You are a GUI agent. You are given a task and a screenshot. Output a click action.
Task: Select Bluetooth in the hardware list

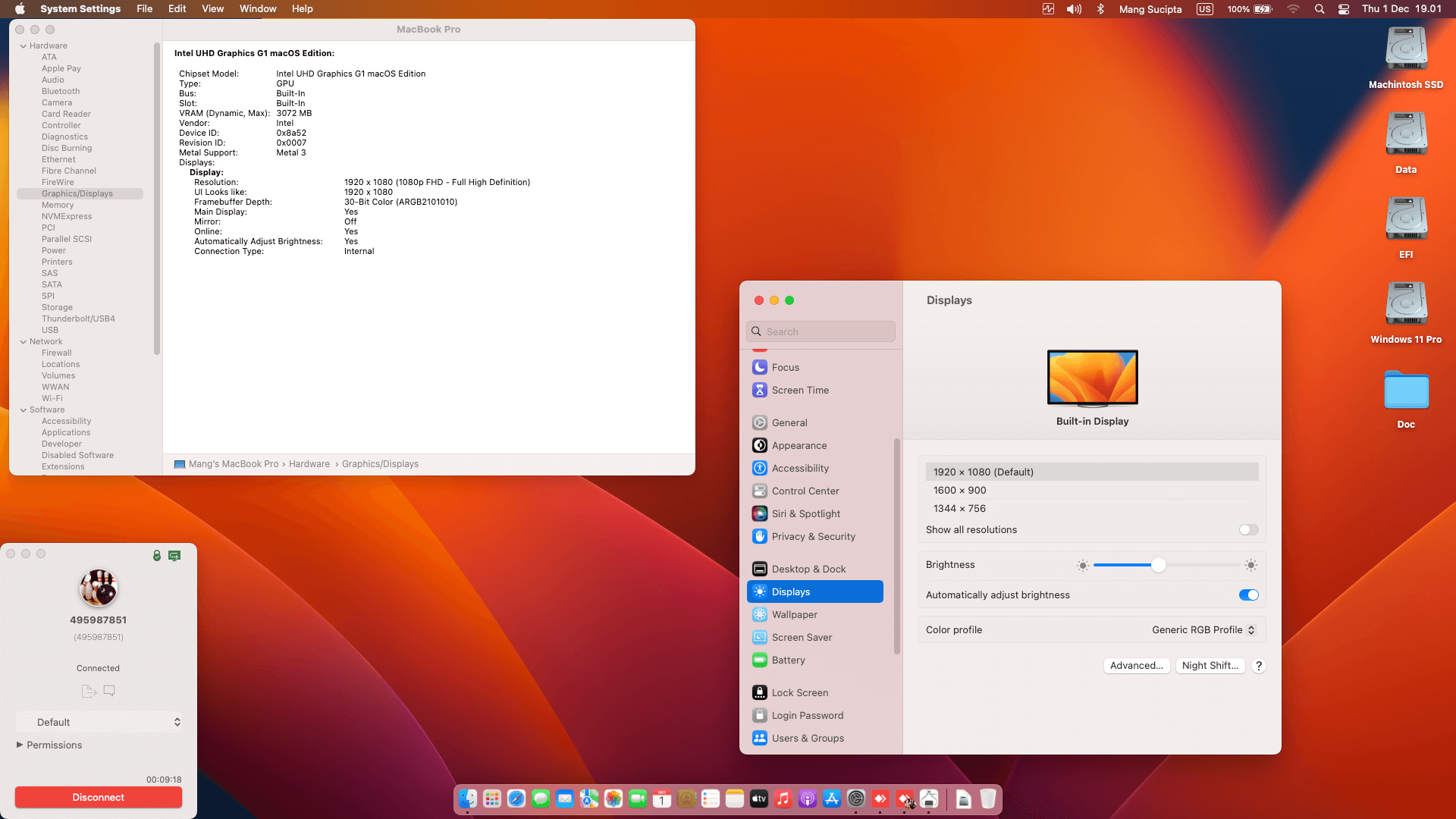click(61, 92)
